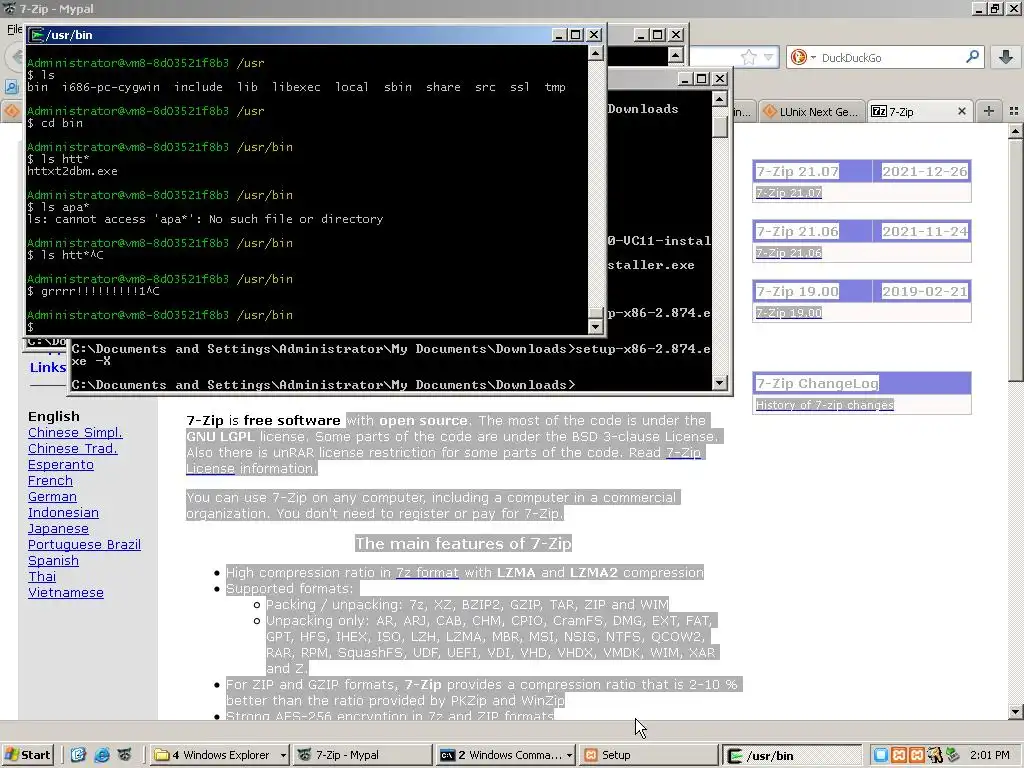This screenshot has height=768, width=1024.
Task: Open the 7-Zip 21.07 news link
Action: (788, 193)
